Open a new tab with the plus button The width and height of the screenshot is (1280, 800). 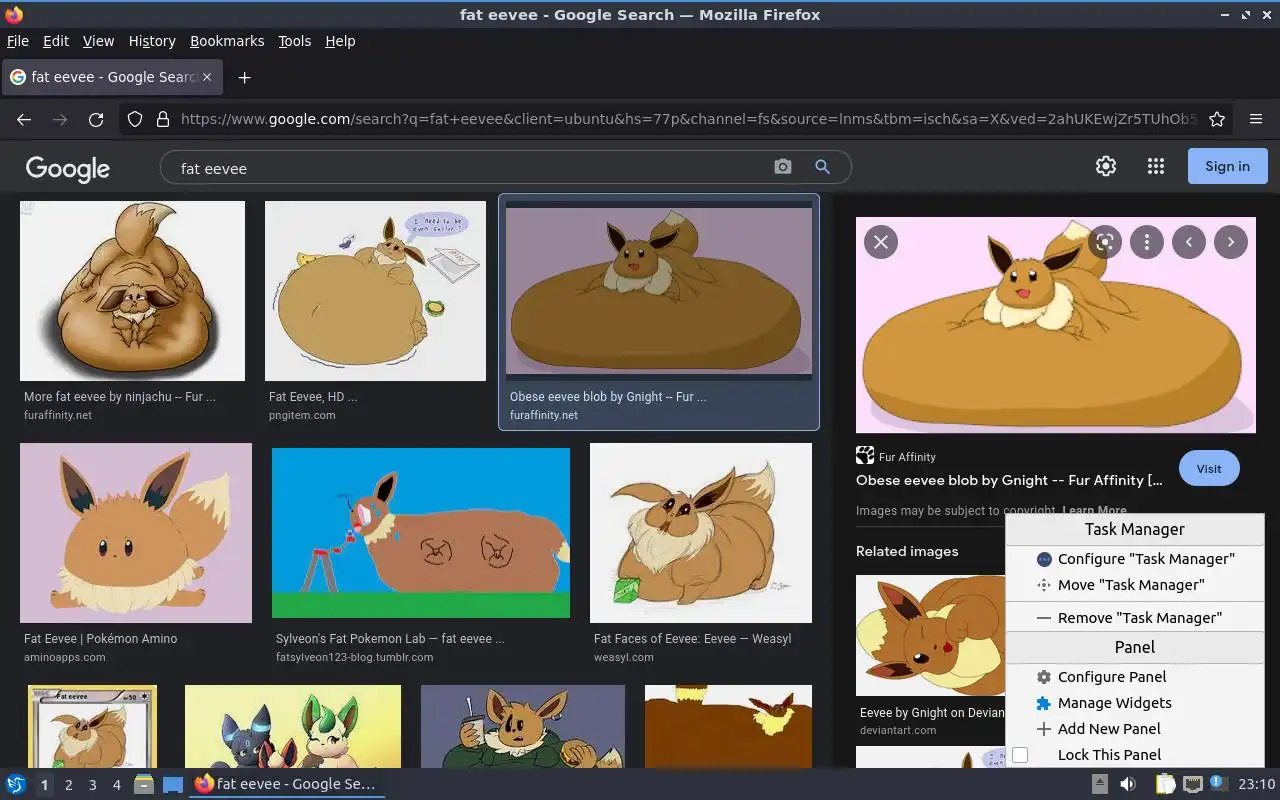click(x=244, y=77)
